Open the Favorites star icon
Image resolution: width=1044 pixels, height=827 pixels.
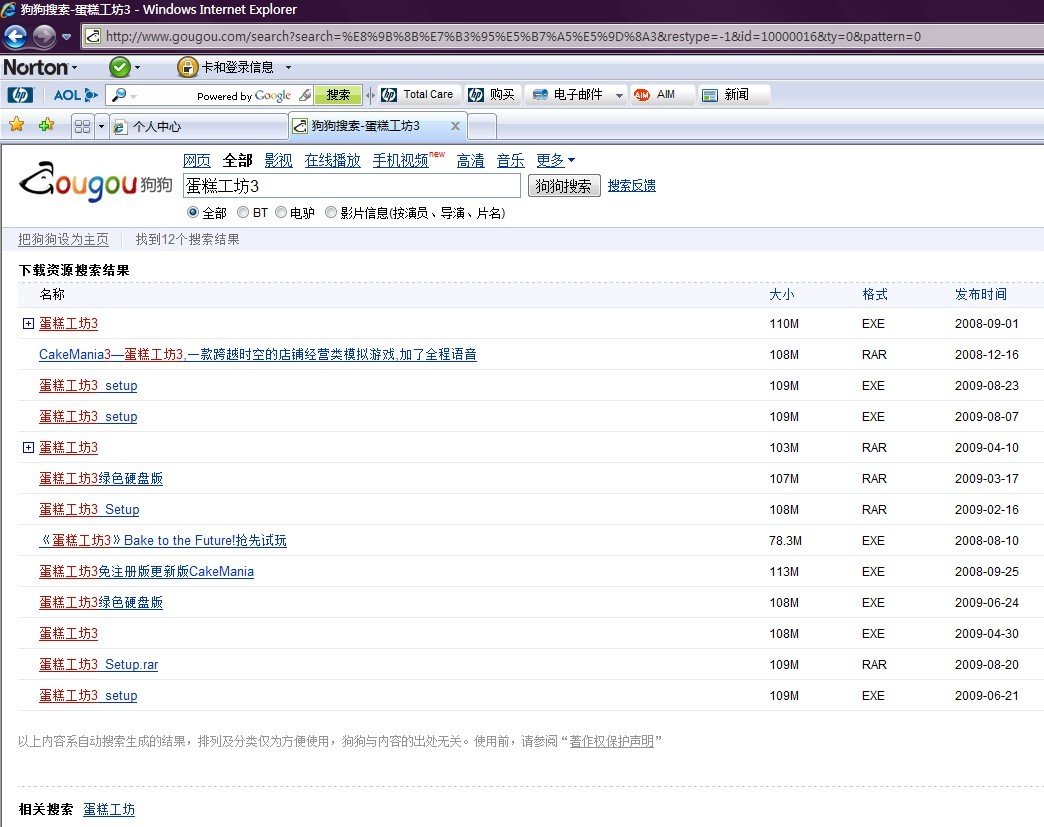(16, 126)
